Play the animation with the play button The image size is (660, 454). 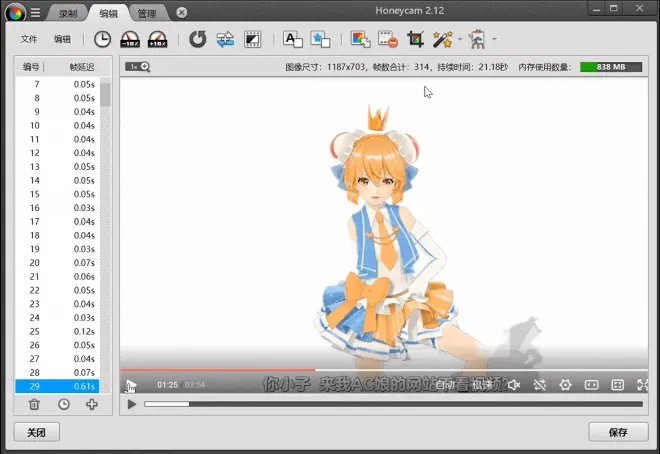[132, 404]
